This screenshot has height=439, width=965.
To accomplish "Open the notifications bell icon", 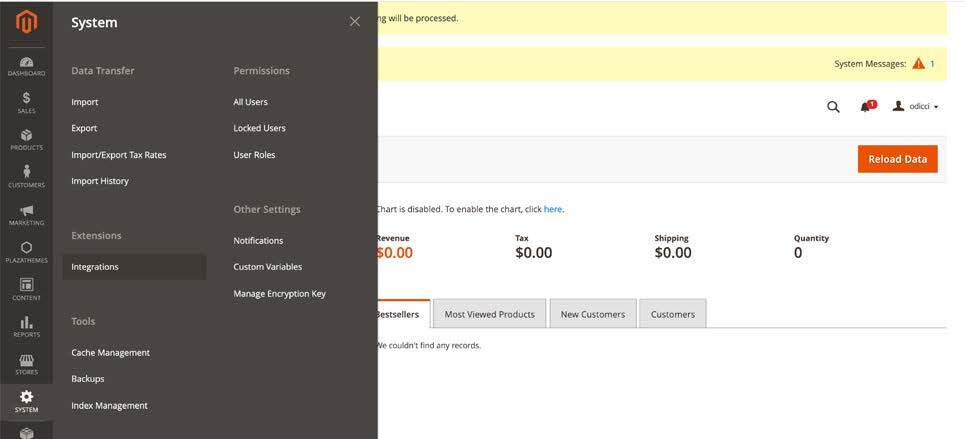I will coord(866,107).
